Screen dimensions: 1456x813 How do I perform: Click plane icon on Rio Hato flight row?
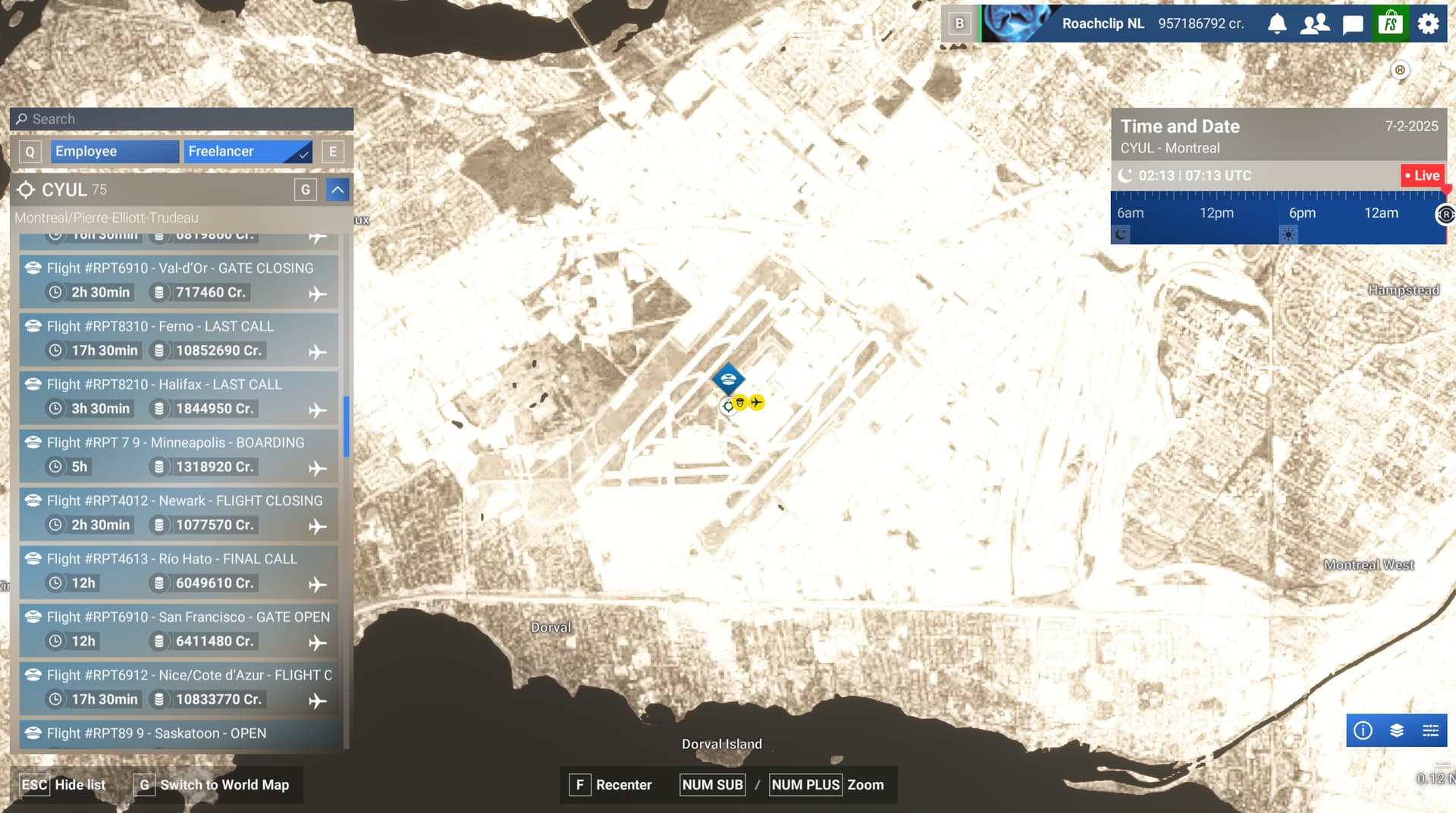point(318,585)
